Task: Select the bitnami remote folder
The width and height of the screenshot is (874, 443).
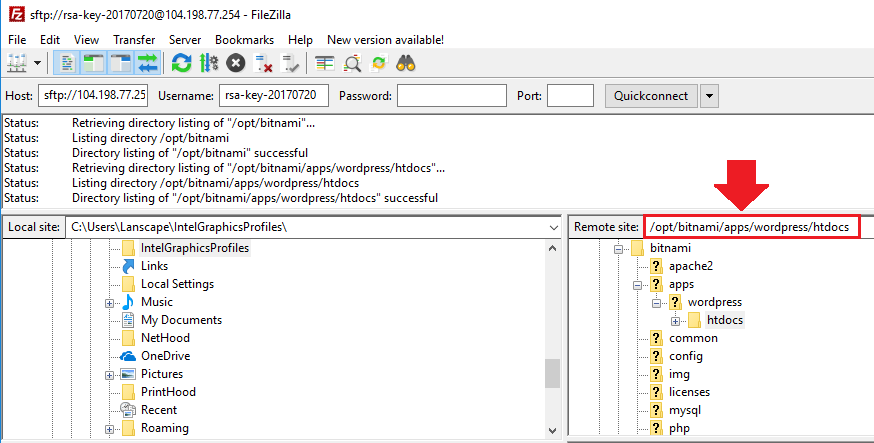Action: pyautogui.click(x=670, y=247)
